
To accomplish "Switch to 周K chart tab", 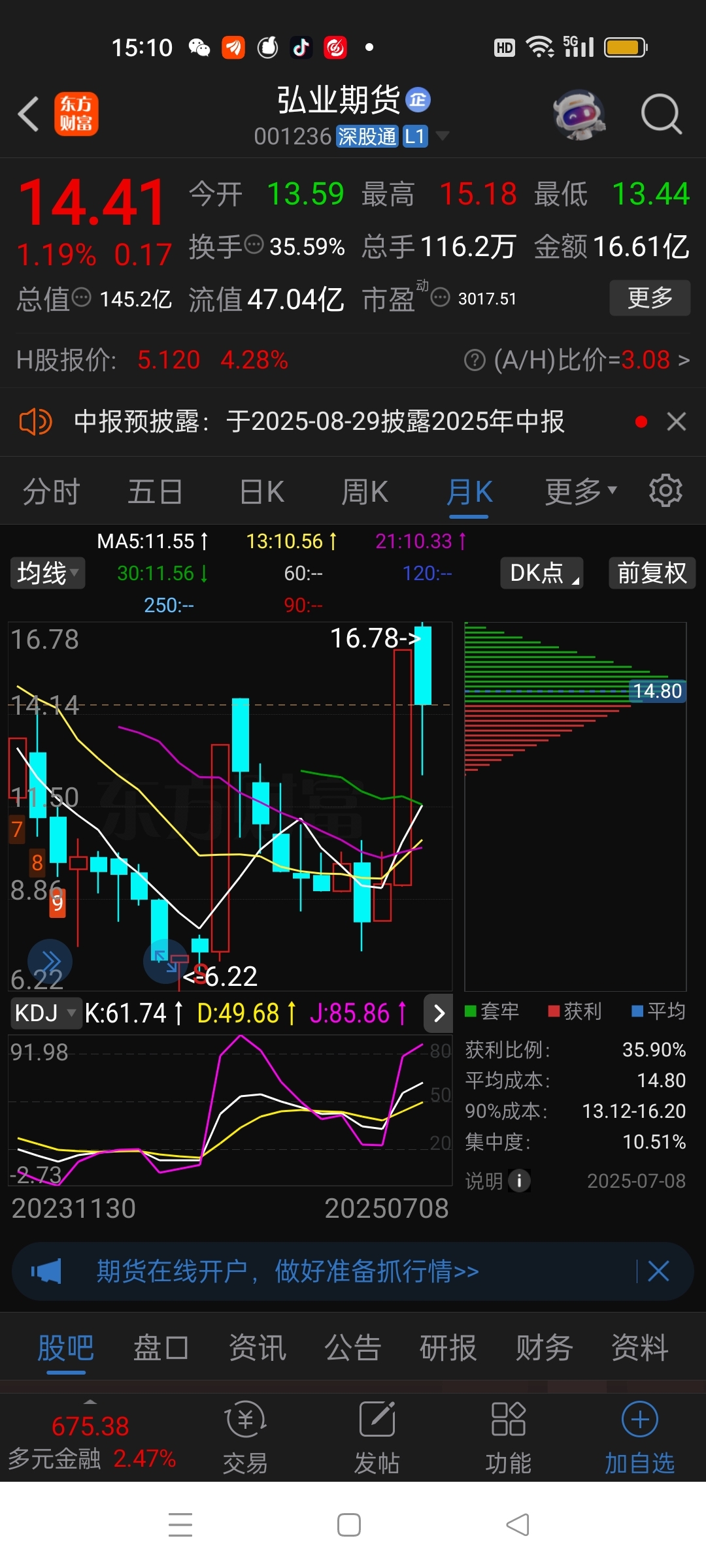I will coord(365,492).
